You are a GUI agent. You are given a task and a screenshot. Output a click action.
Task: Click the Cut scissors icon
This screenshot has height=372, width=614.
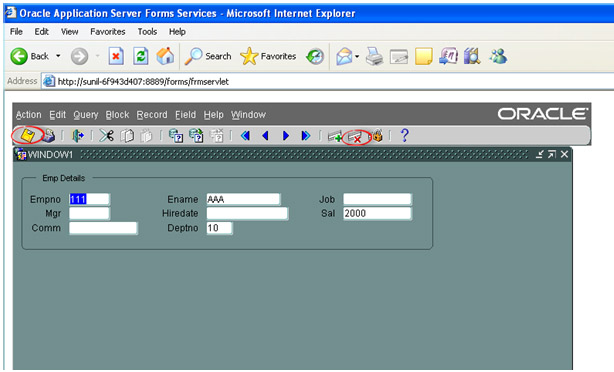106,136
